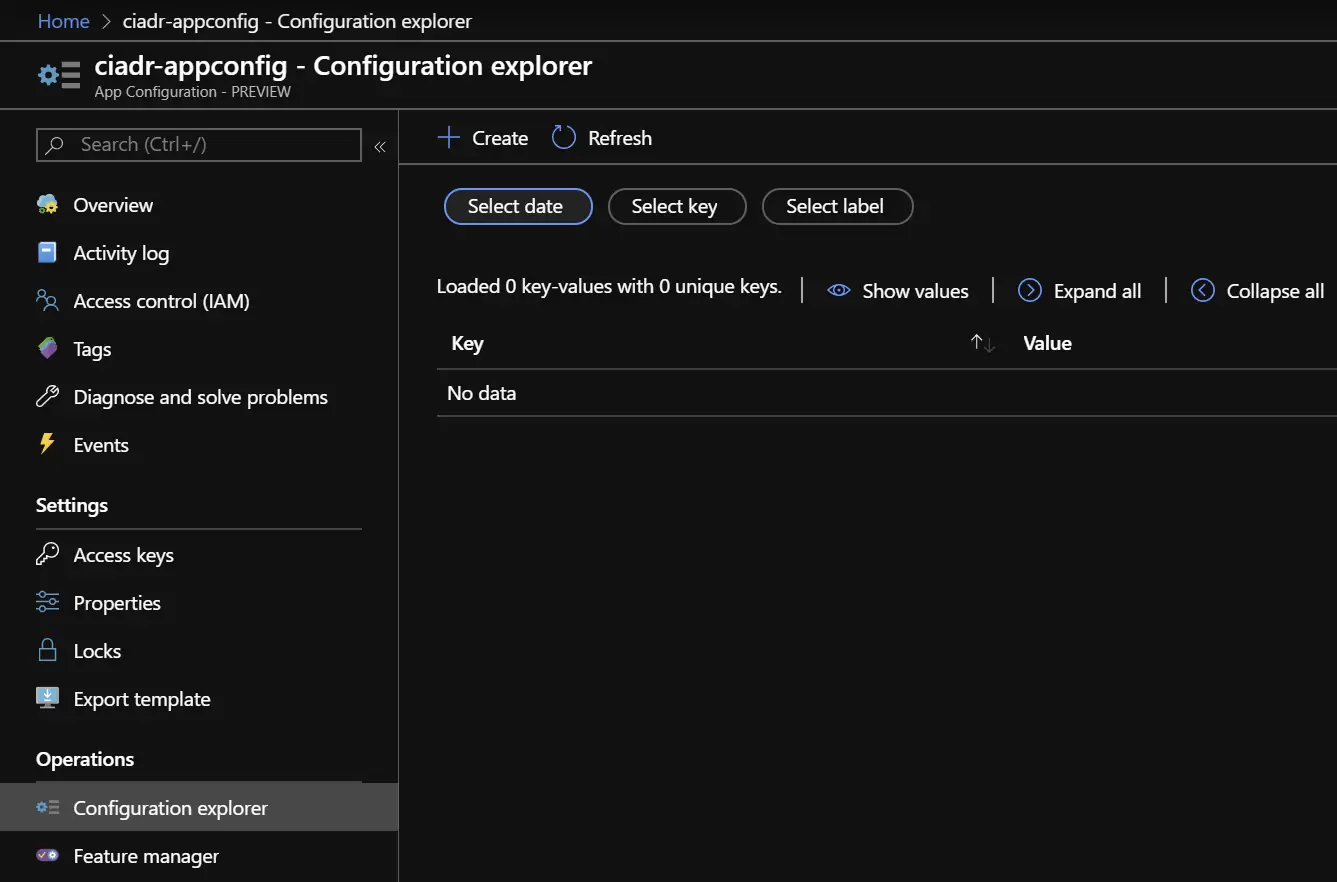Click the Collapse all chevron icon
Screen dimensions: 1337x882
point(1203,291)
